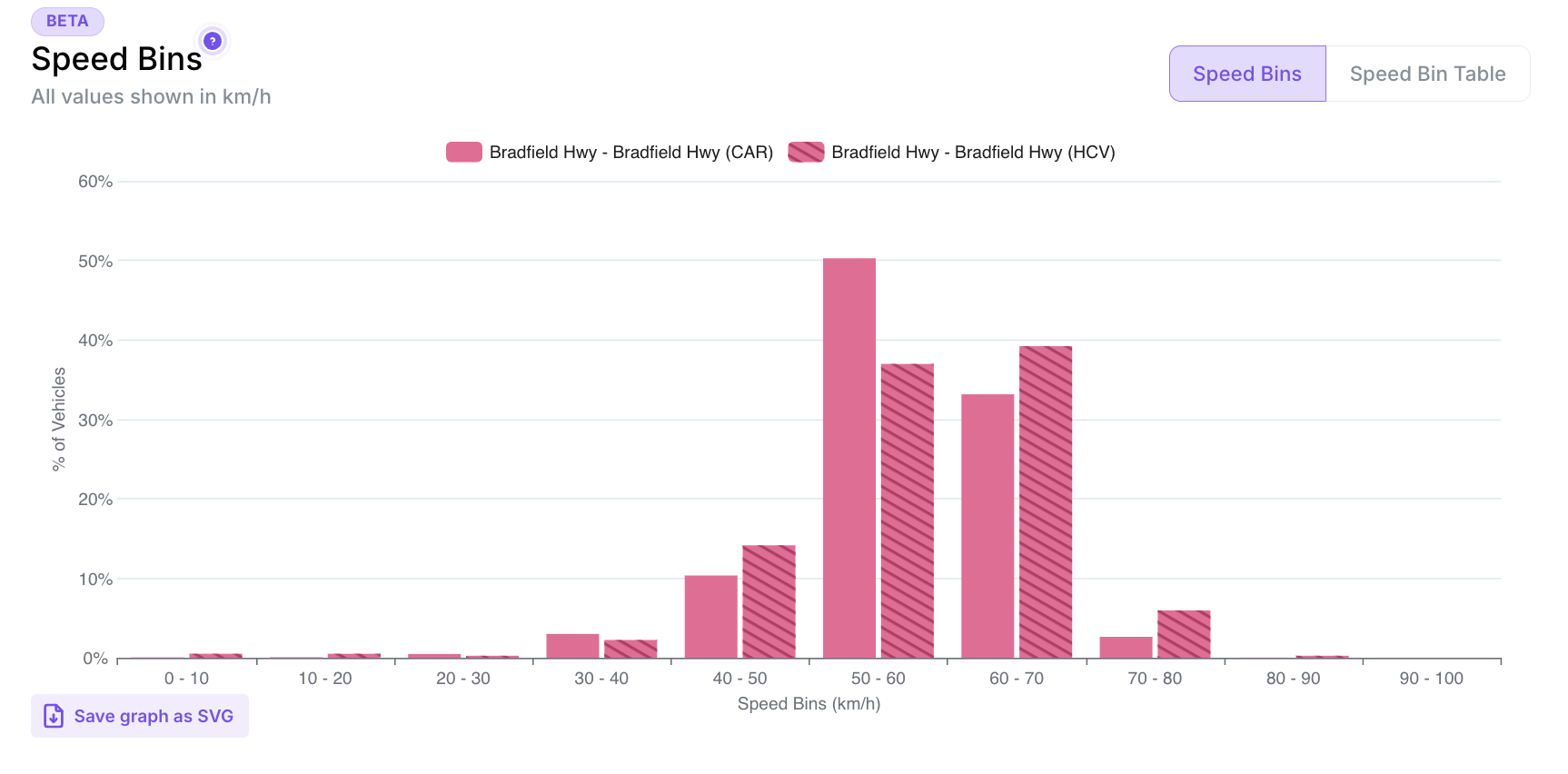
Task: Click Save graph as SVG
Action: pos(139,716)
